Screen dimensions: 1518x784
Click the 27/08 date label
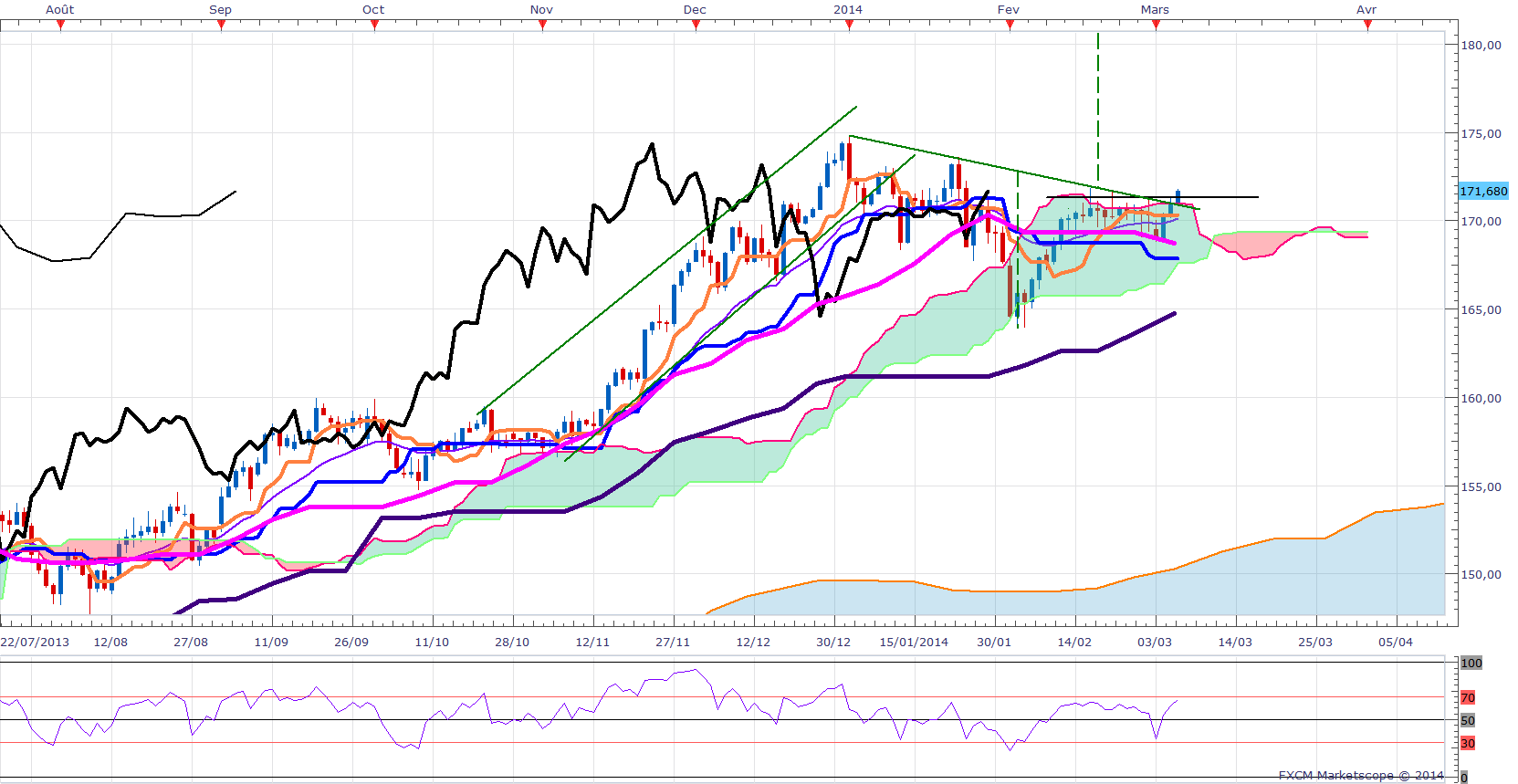click(x=191, y=642)
